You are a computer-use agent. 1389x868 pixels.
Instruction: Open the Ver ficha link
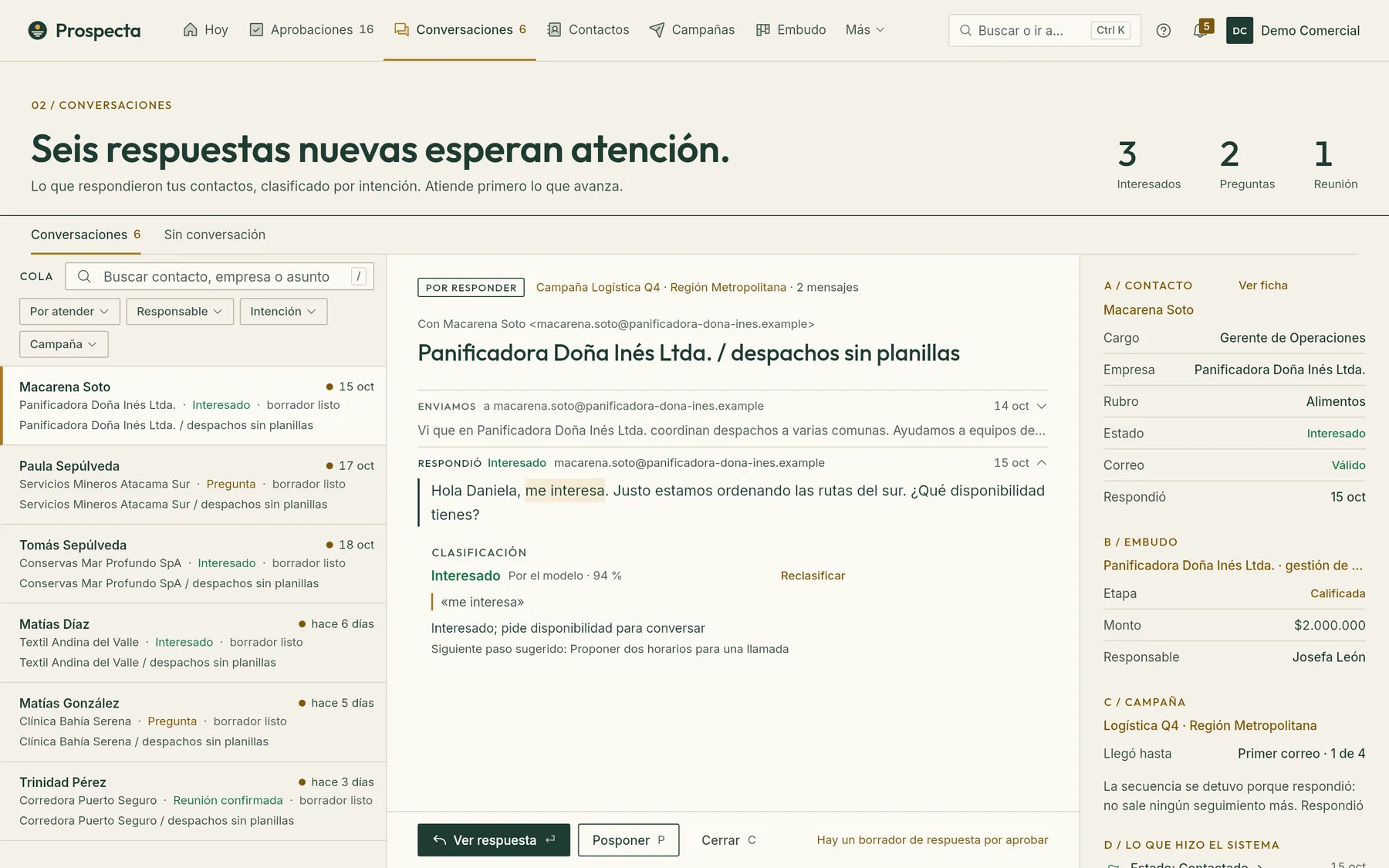(x=1263, y=285)
